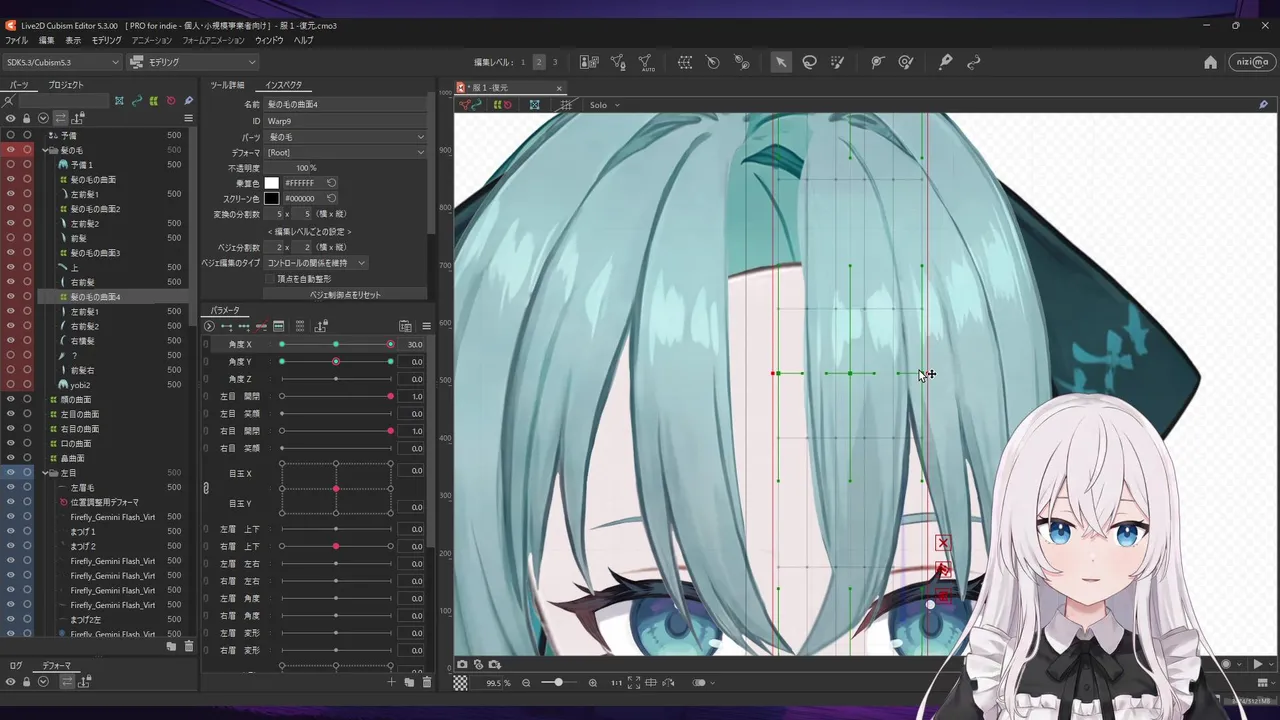Collapse the 左目 folder tree arrow
This screenshot has height=720, width=1280.
(x=46, y=473)
